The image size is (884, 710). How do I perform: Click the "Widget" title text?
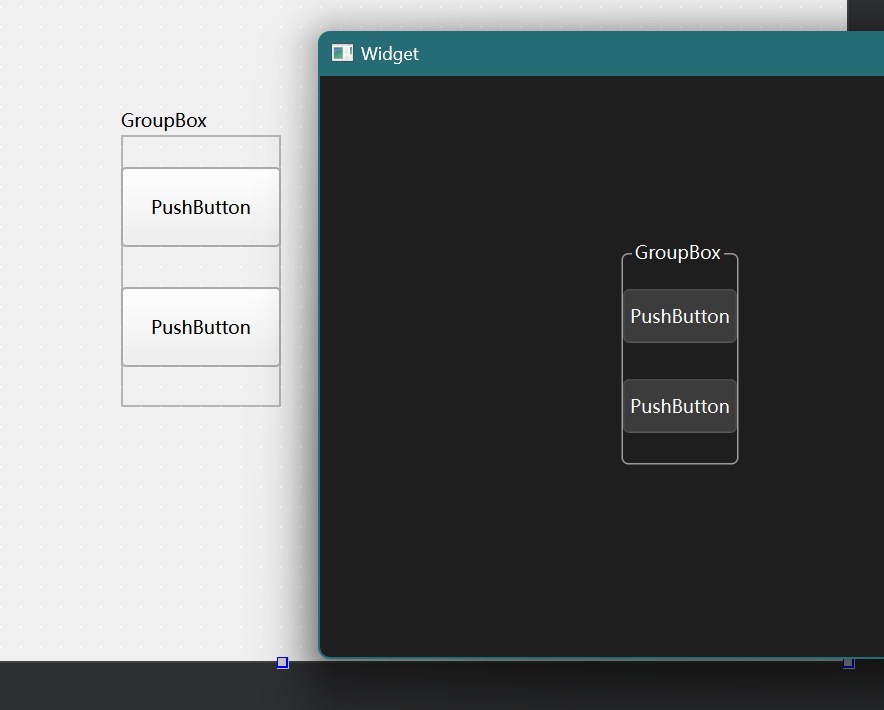(x=389, y=54)
